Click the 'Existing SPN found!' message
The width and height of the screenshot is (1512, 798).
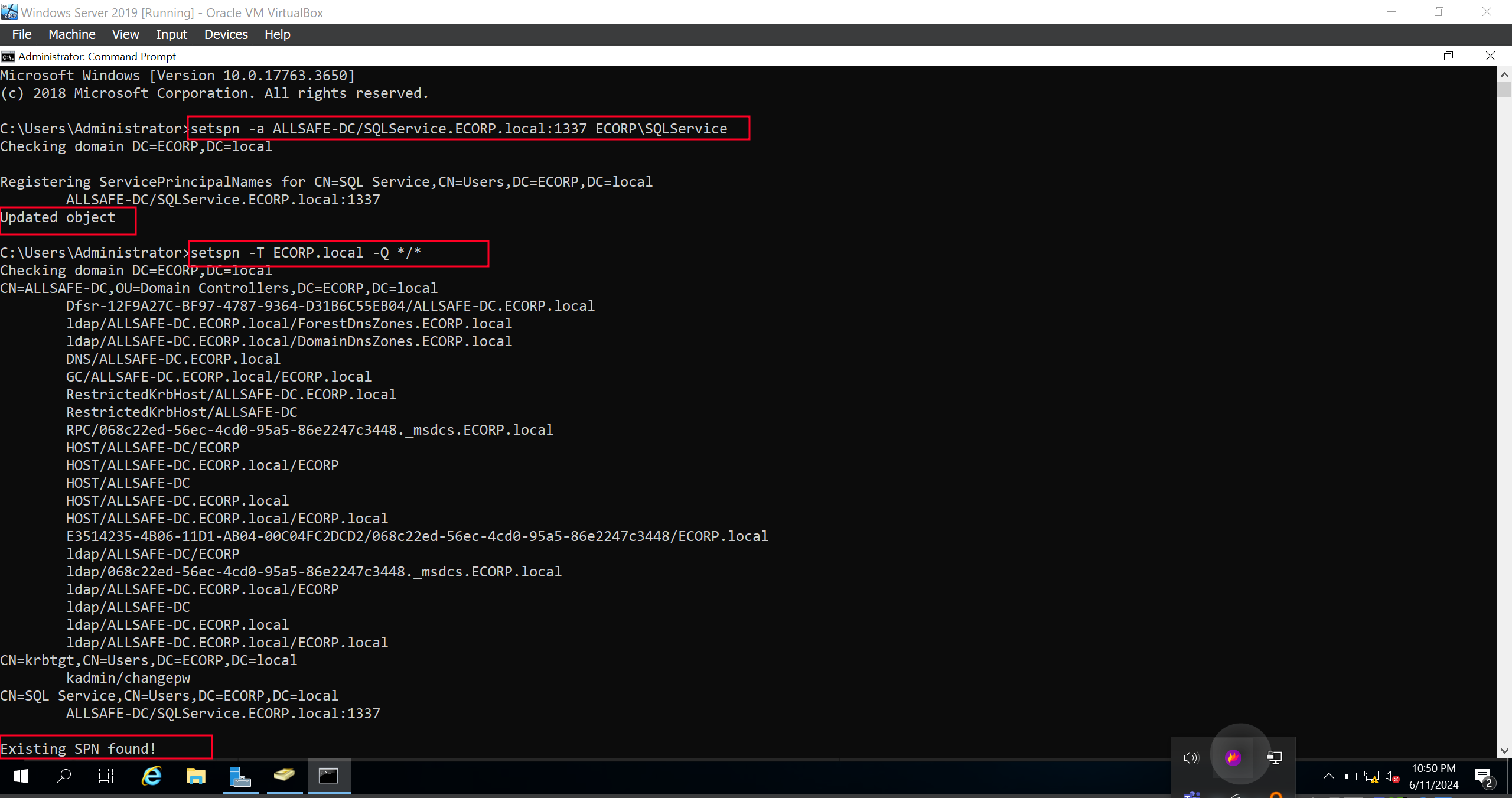(79, 749)
